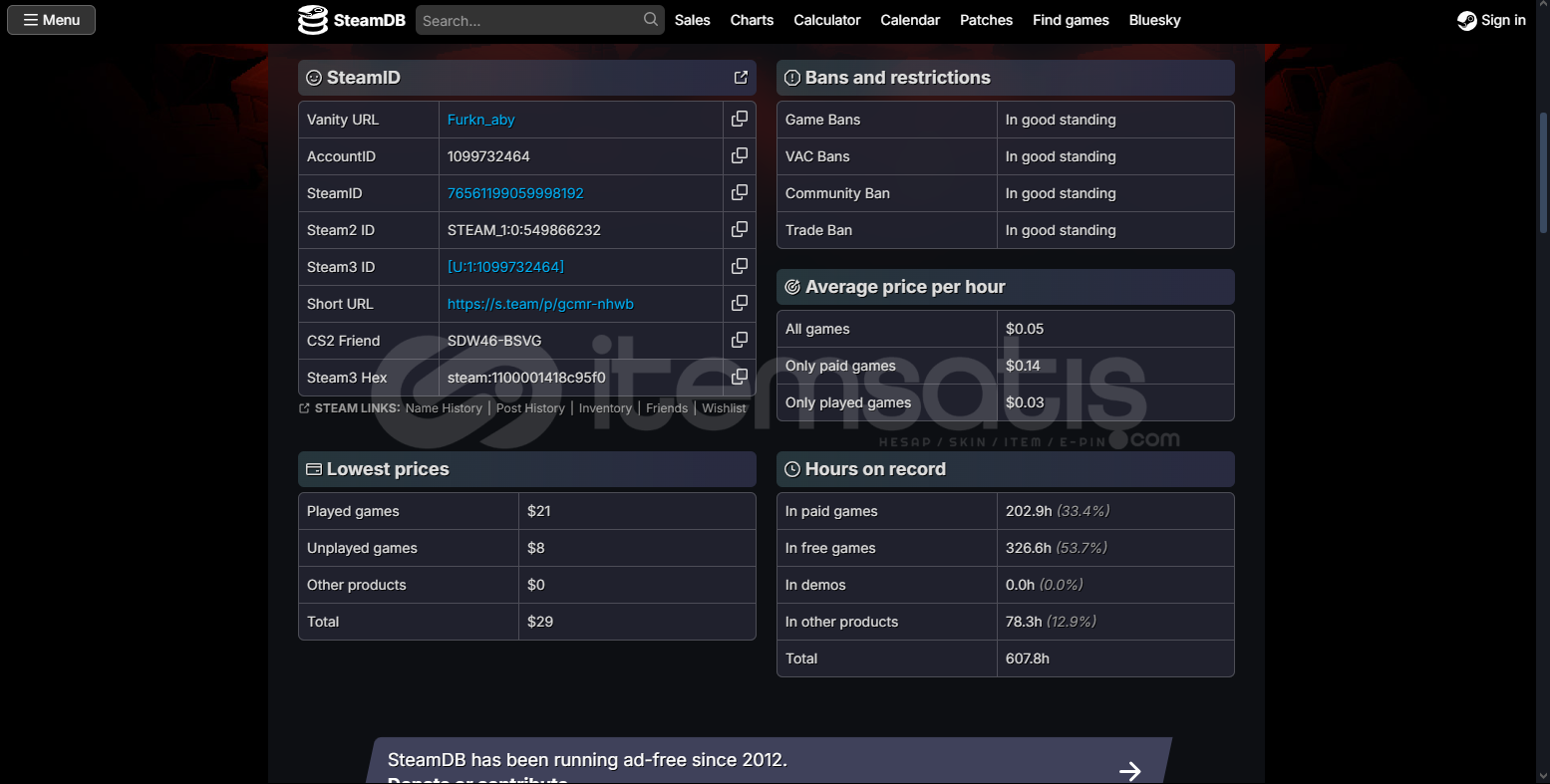1550x784 pixels.
Task: Open the https://s.team/p/gcmr-nhwb short URL
Action: pos(540,304)
